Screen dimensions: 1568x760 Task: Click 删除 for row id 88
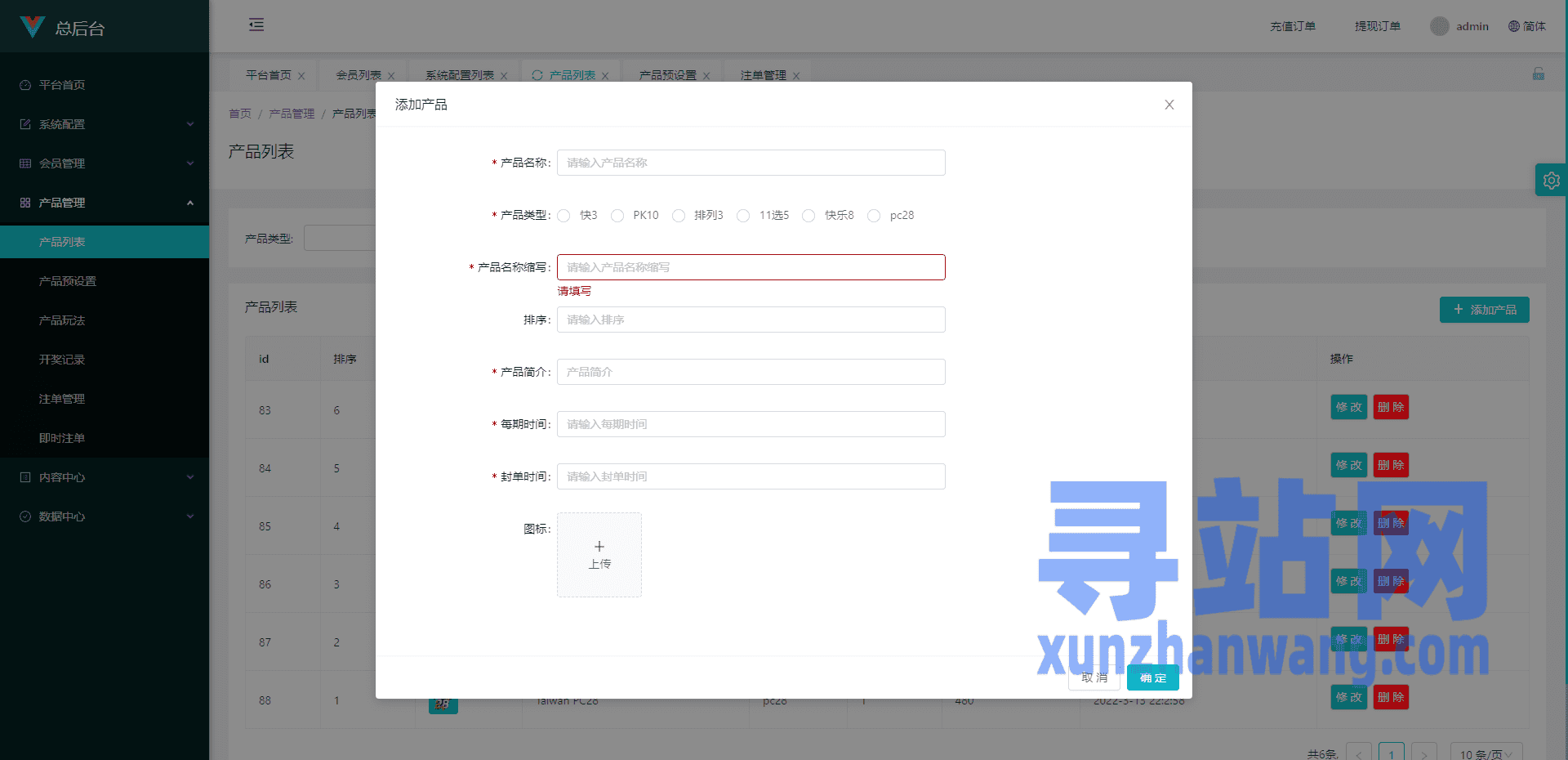1391,697
